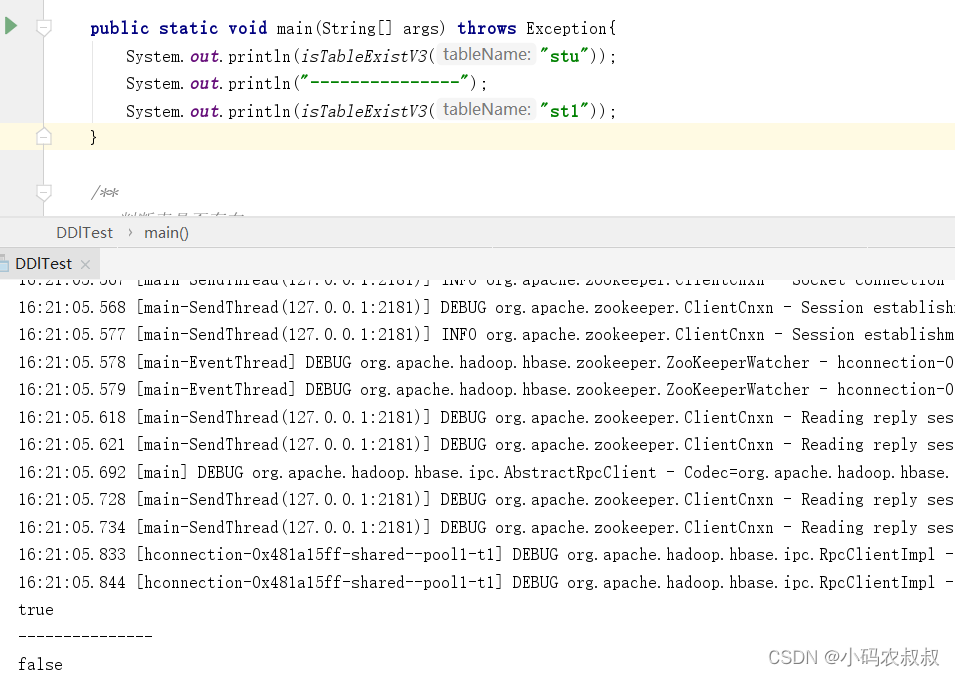Click log line with timestamp 16:21:05.728
This screenshot has height=676, width=955.
click(486, 500)
